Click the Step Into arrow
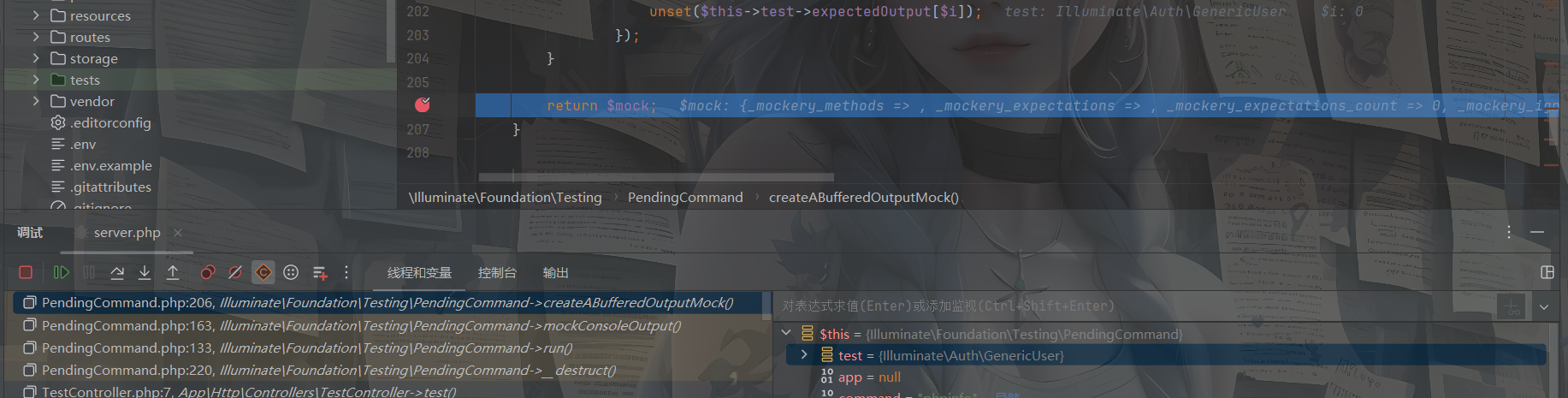The width and height of the screenshot is (1568, 398). (x=145, y=272)
